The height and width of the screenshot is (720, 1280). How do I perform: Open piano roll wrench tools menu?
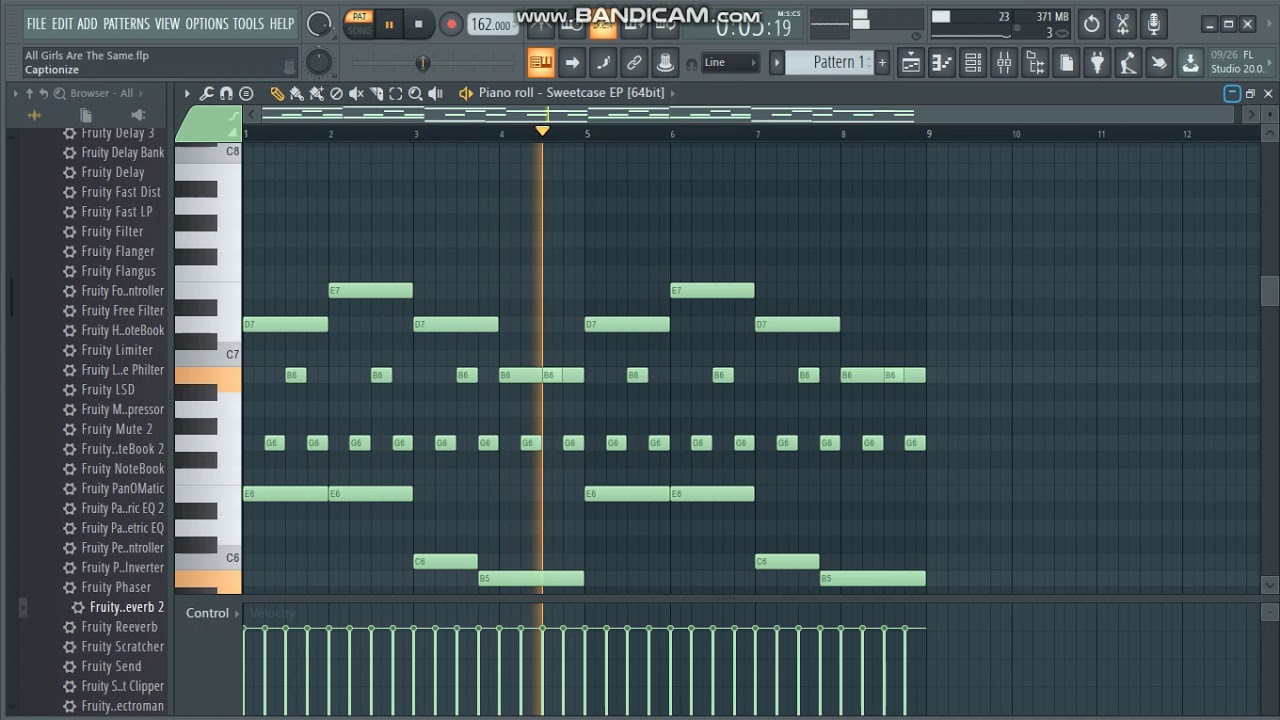point(206,93)
